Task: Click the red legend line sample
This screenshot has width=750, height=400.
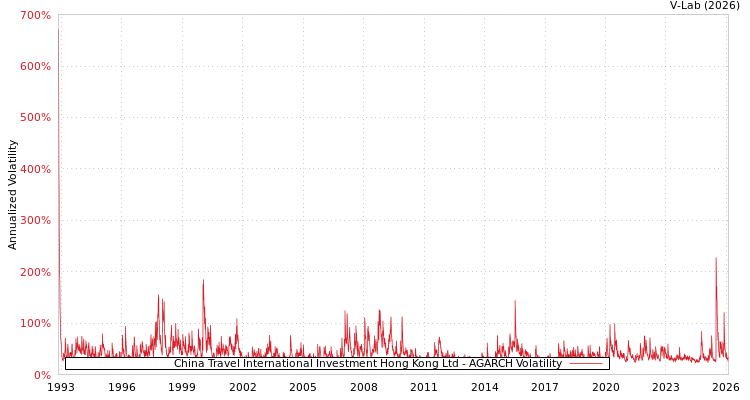Action: point(586,364)
